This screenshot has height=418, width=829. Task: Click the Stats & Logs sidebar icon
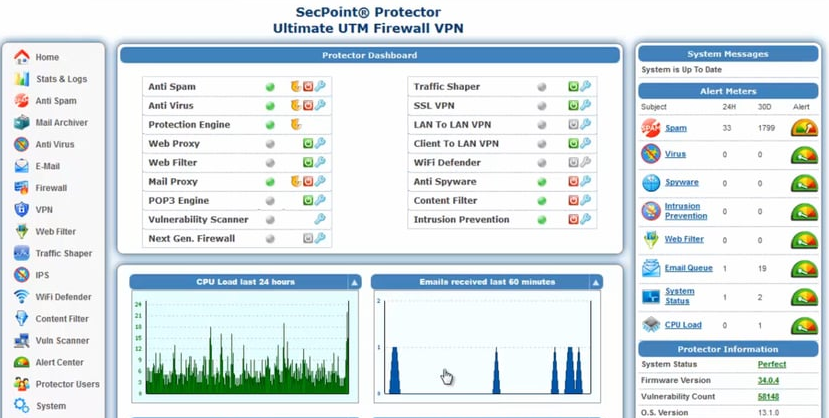[21, 79]
